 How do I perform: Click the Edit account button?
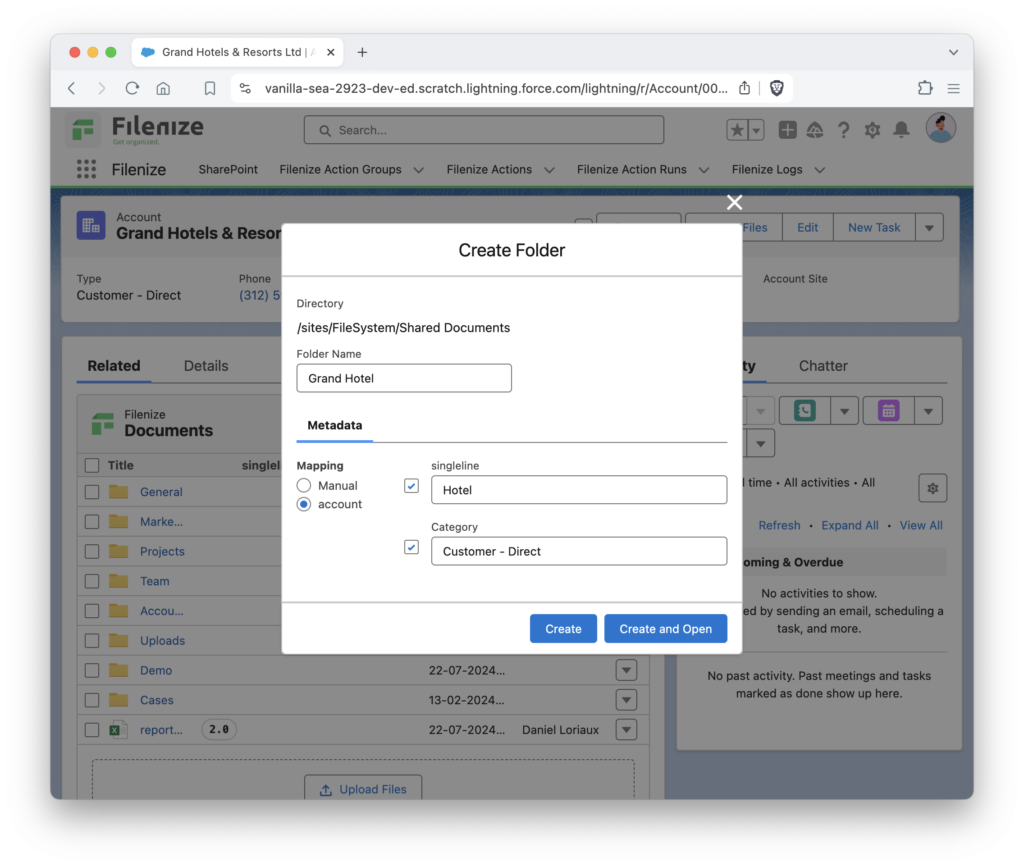pos(807,227)
